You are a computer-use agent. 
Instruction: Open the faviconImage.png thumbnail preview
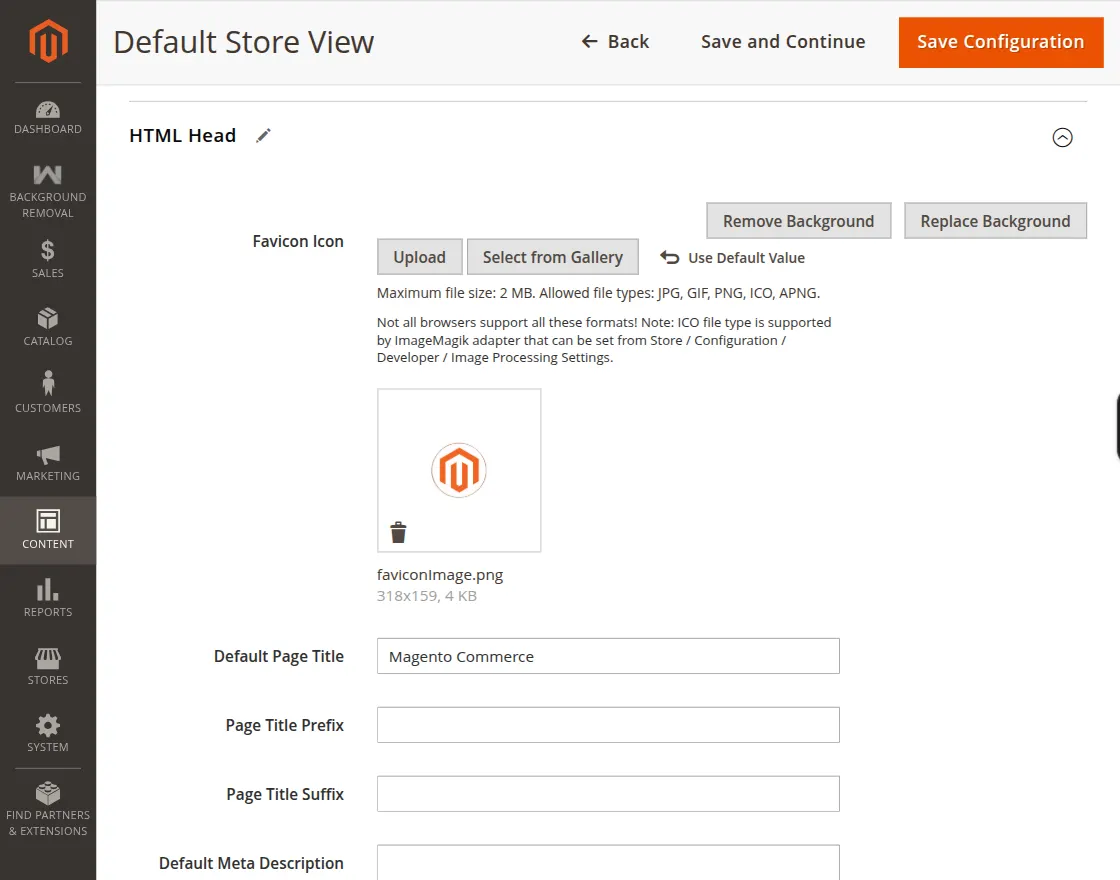459,469
